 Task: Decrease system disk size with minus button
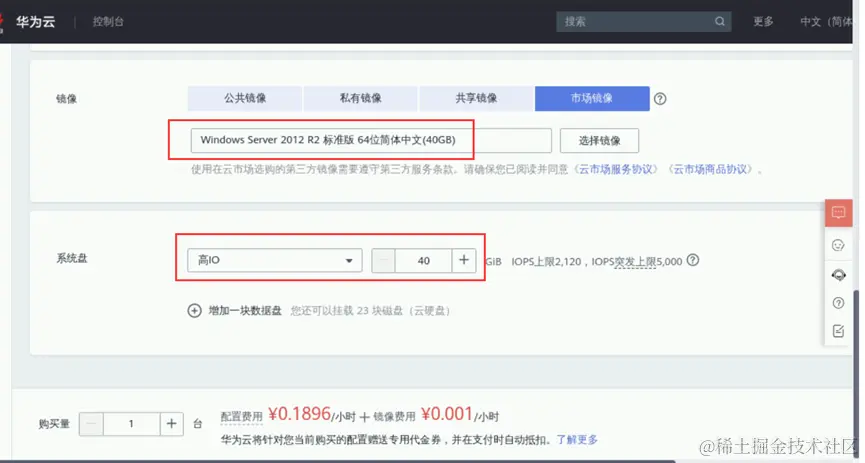point(383,260)
